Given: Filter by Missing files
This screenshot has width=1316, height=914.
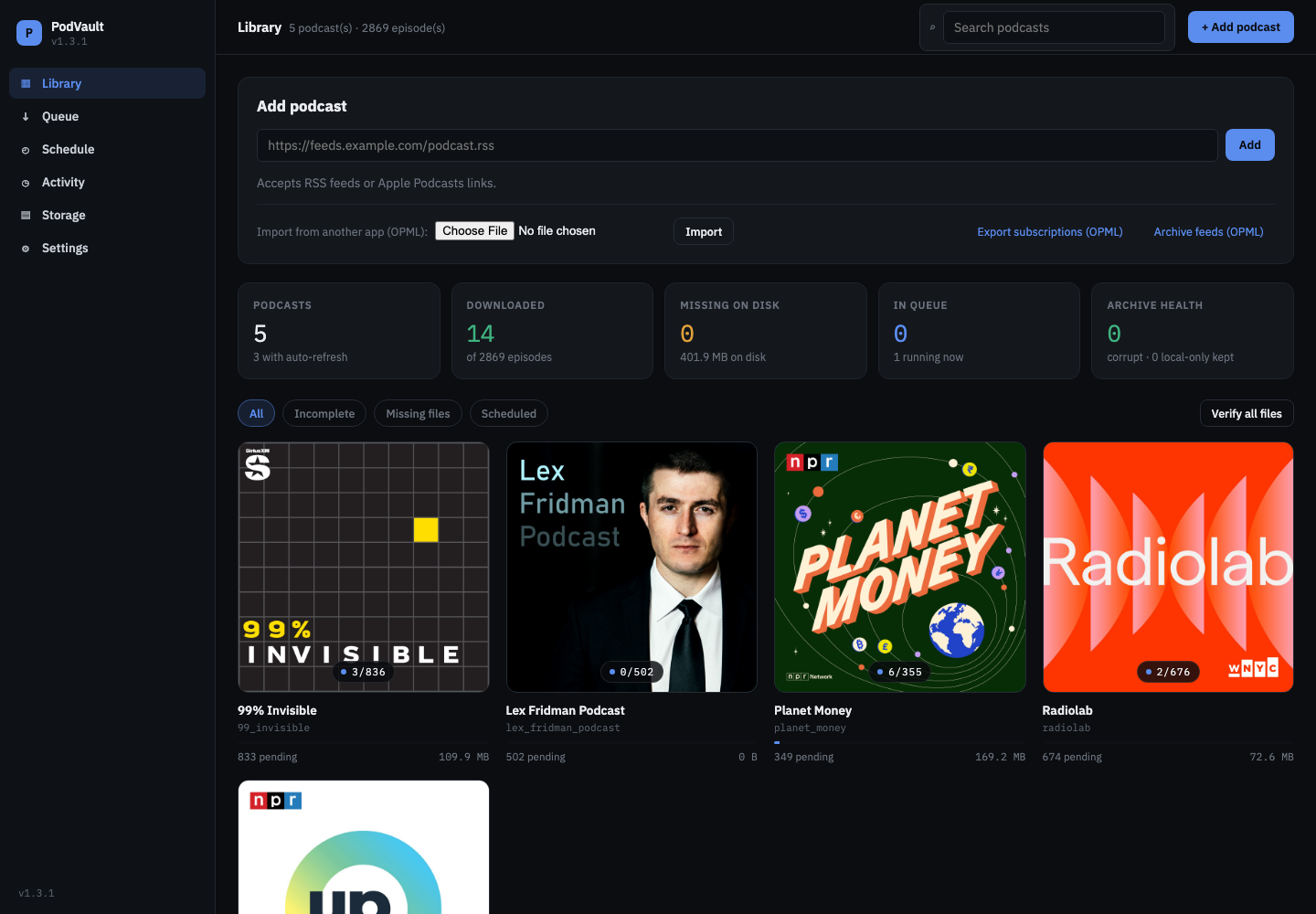Looking at the screenshot, I should (418, 413).
